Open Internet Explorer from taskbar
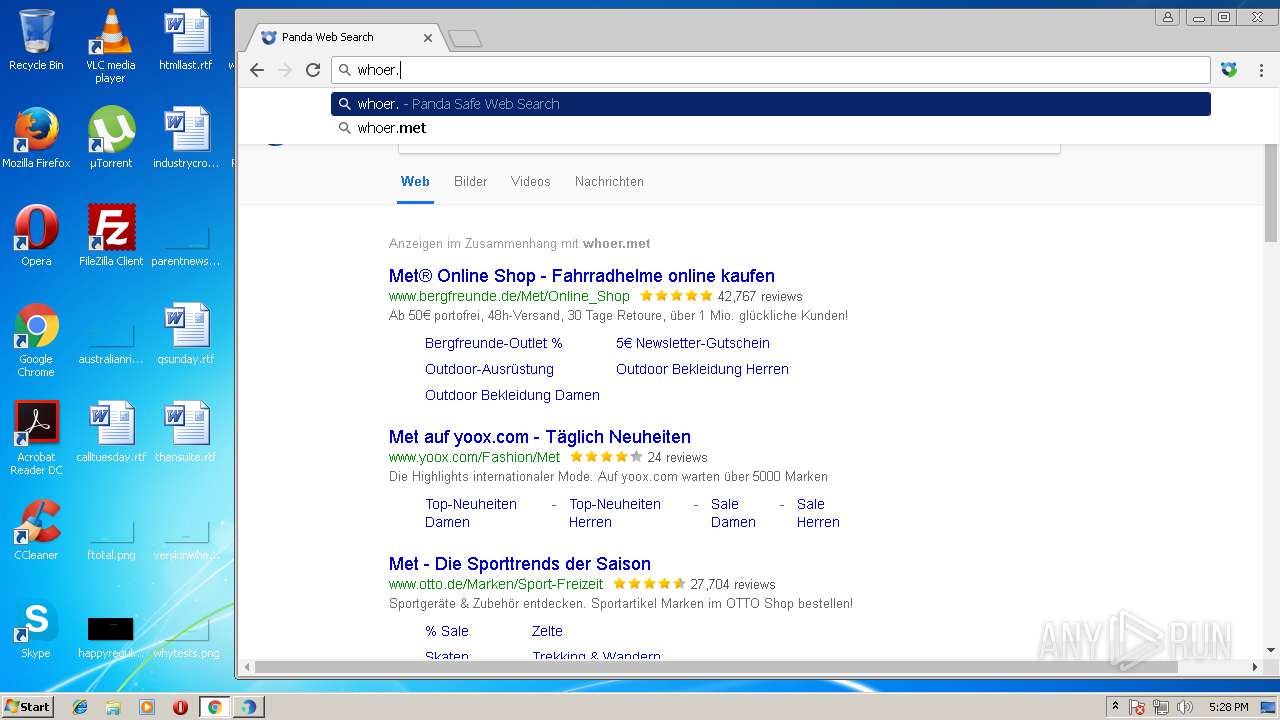Viewport: 1280px width, 720px height. coord(80,707)
